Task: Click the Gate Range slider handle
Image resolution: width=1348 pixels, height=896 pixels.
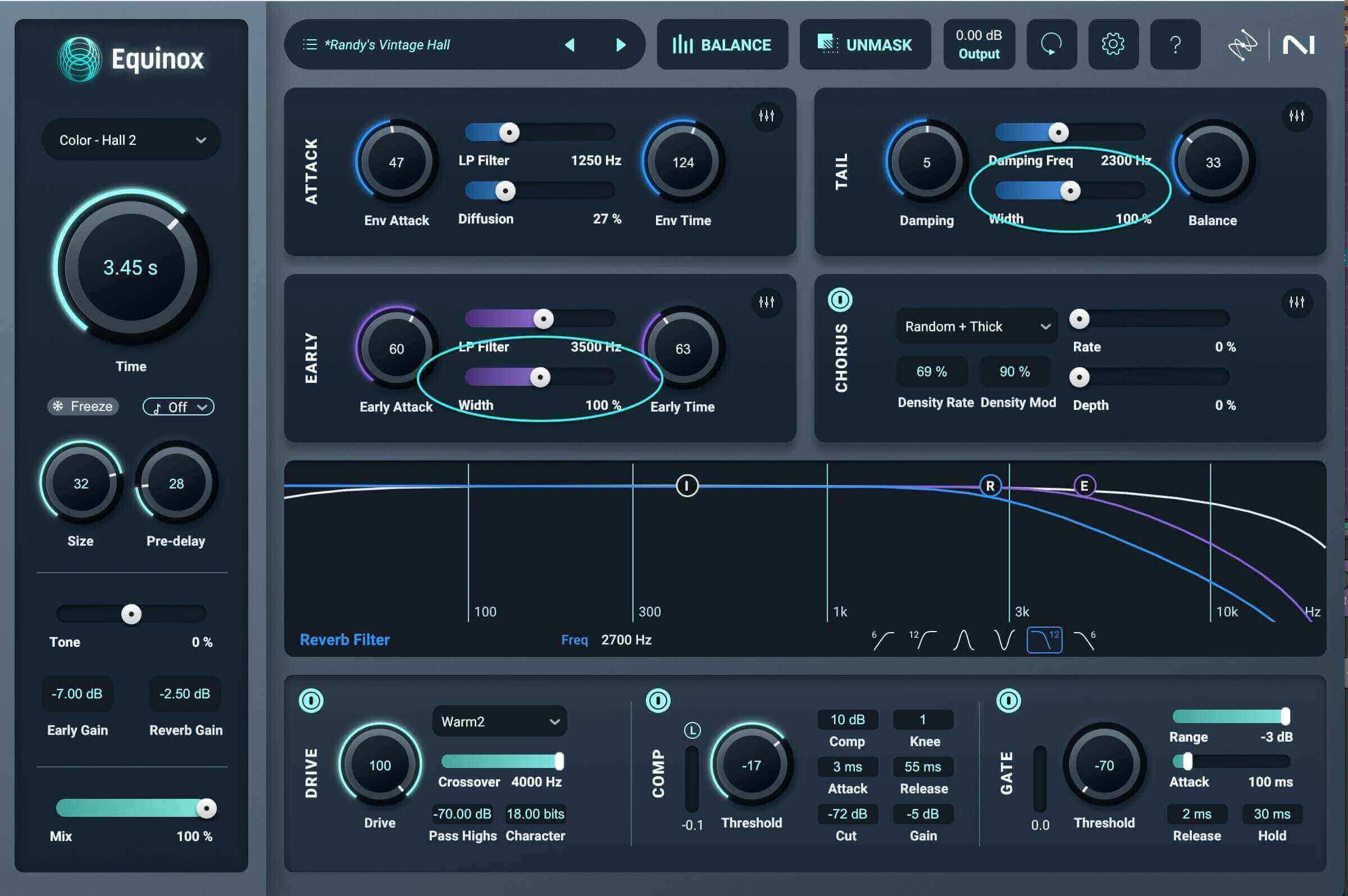Action: pyautogui.click(x=1285, y=716)
